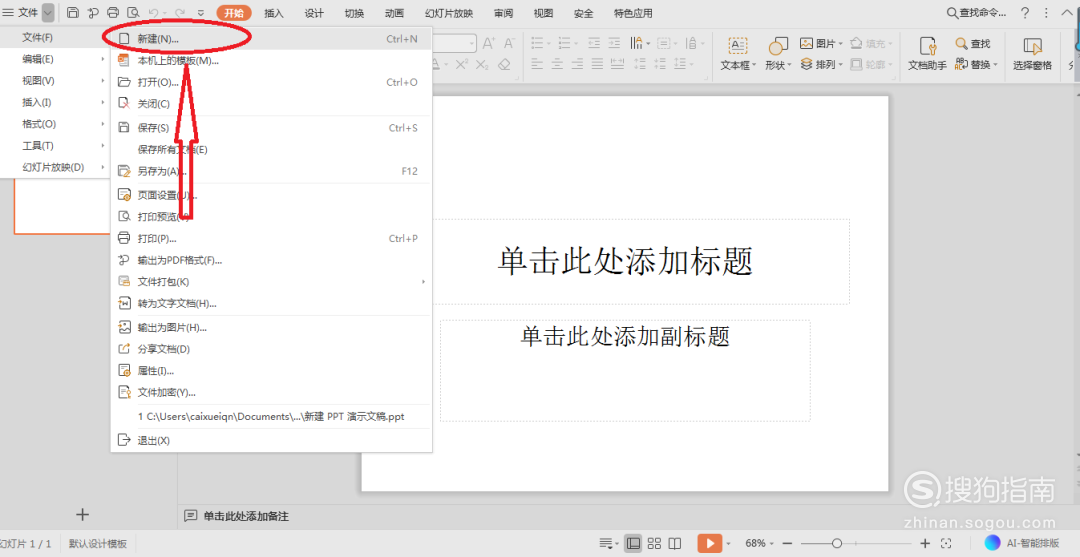Click the 查找 find icon
This screenshot has height=557, width=1080.
[x=962, y=43]
